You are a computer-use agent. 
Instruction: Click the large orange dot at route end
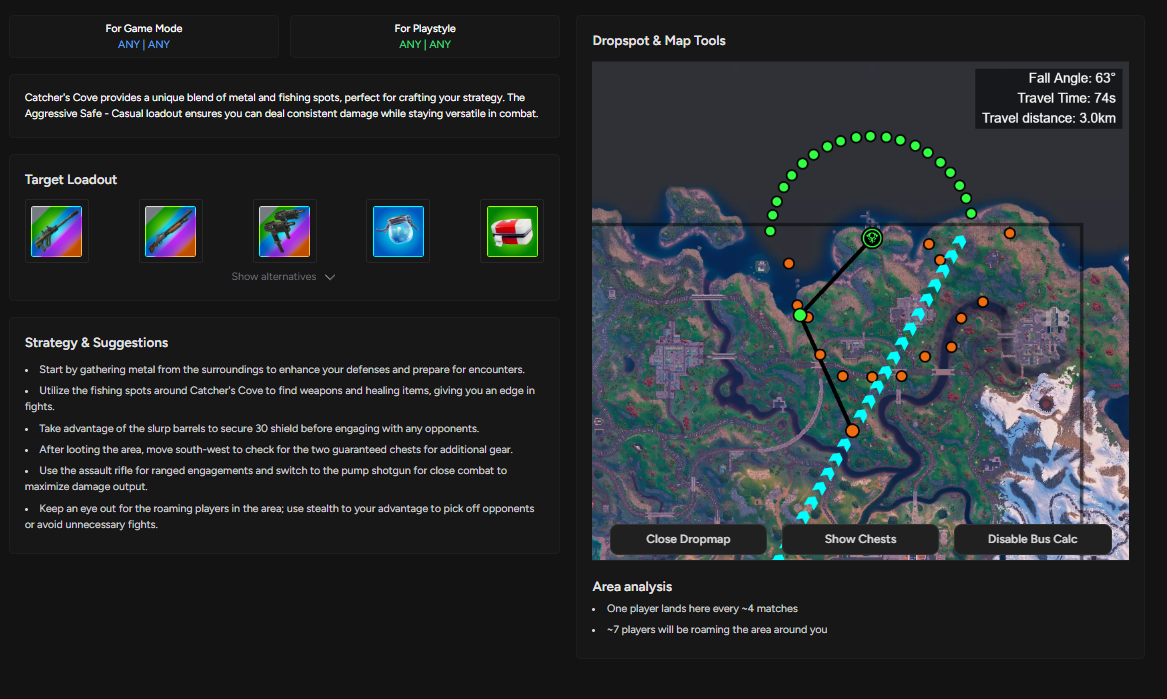click(852, 431)
